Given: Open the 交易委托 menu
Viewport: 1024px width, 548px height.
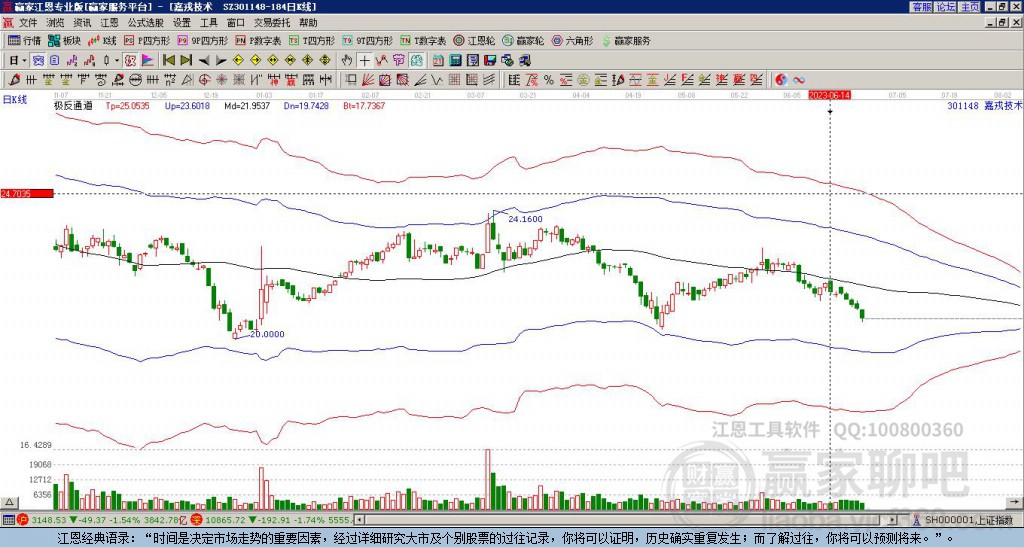Looking at the screenshot, I should (272, 23).
